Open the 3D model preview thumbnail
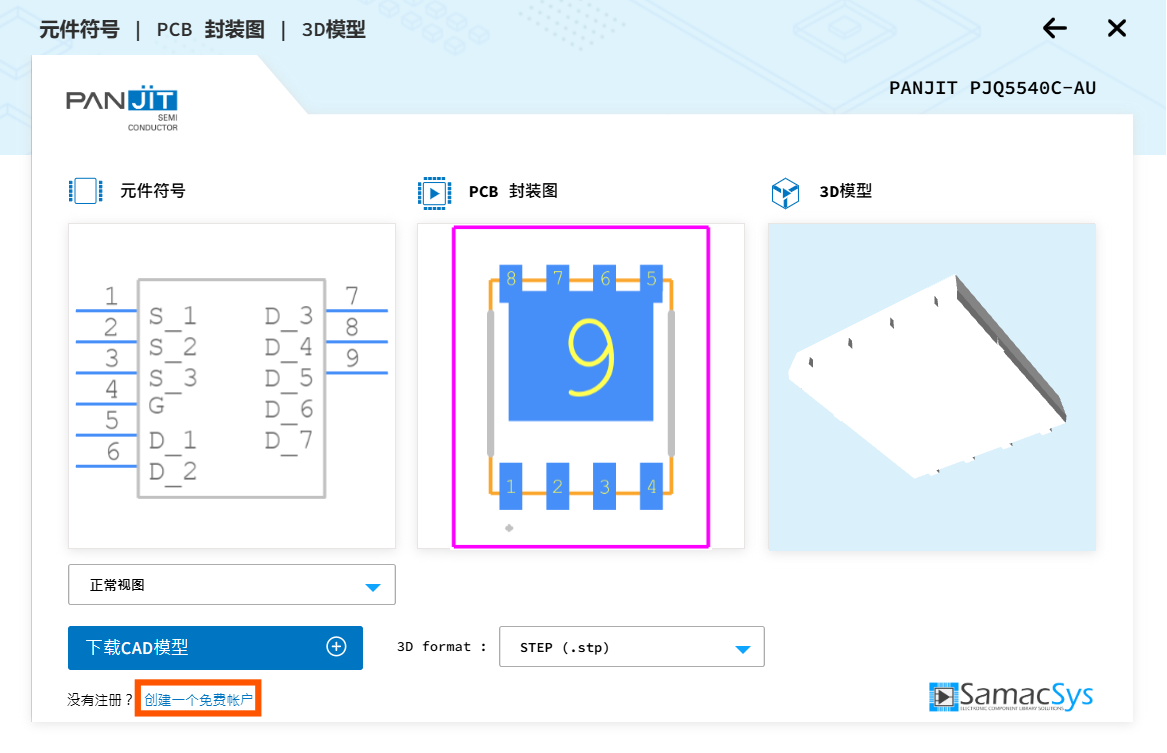This screenshot has width=1167, height=753. [932, 387]
